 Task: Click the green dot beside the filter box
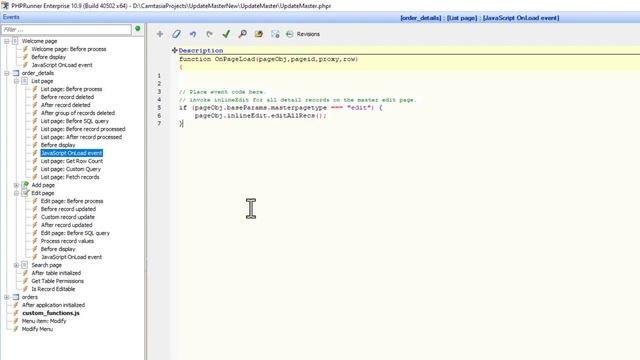(x=138, y=29)
